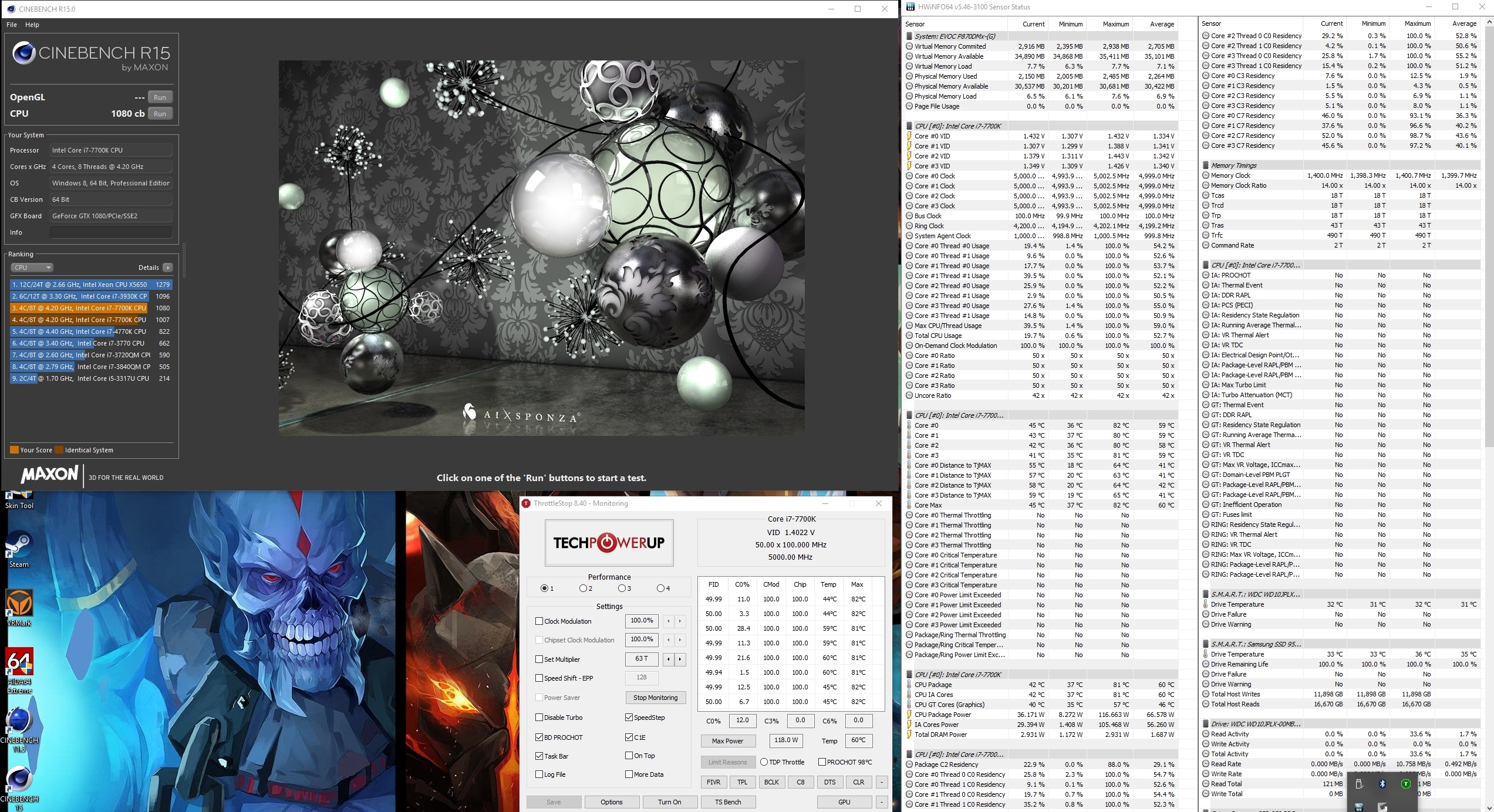Click the Info input field

tap(111, 232)
